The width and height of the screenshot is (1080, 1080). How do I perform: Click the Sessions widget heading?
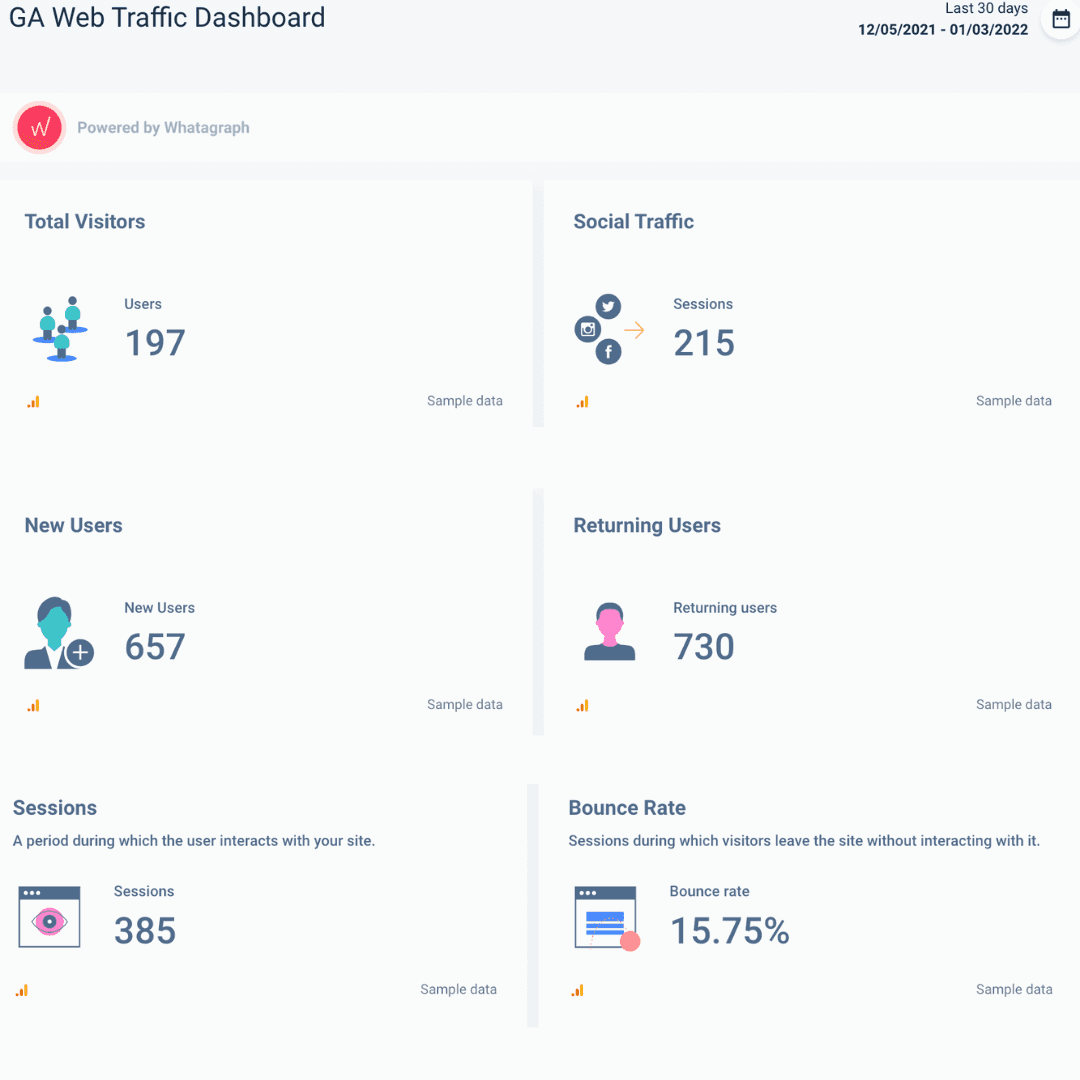pyautogui.click(x=54, y=807)
